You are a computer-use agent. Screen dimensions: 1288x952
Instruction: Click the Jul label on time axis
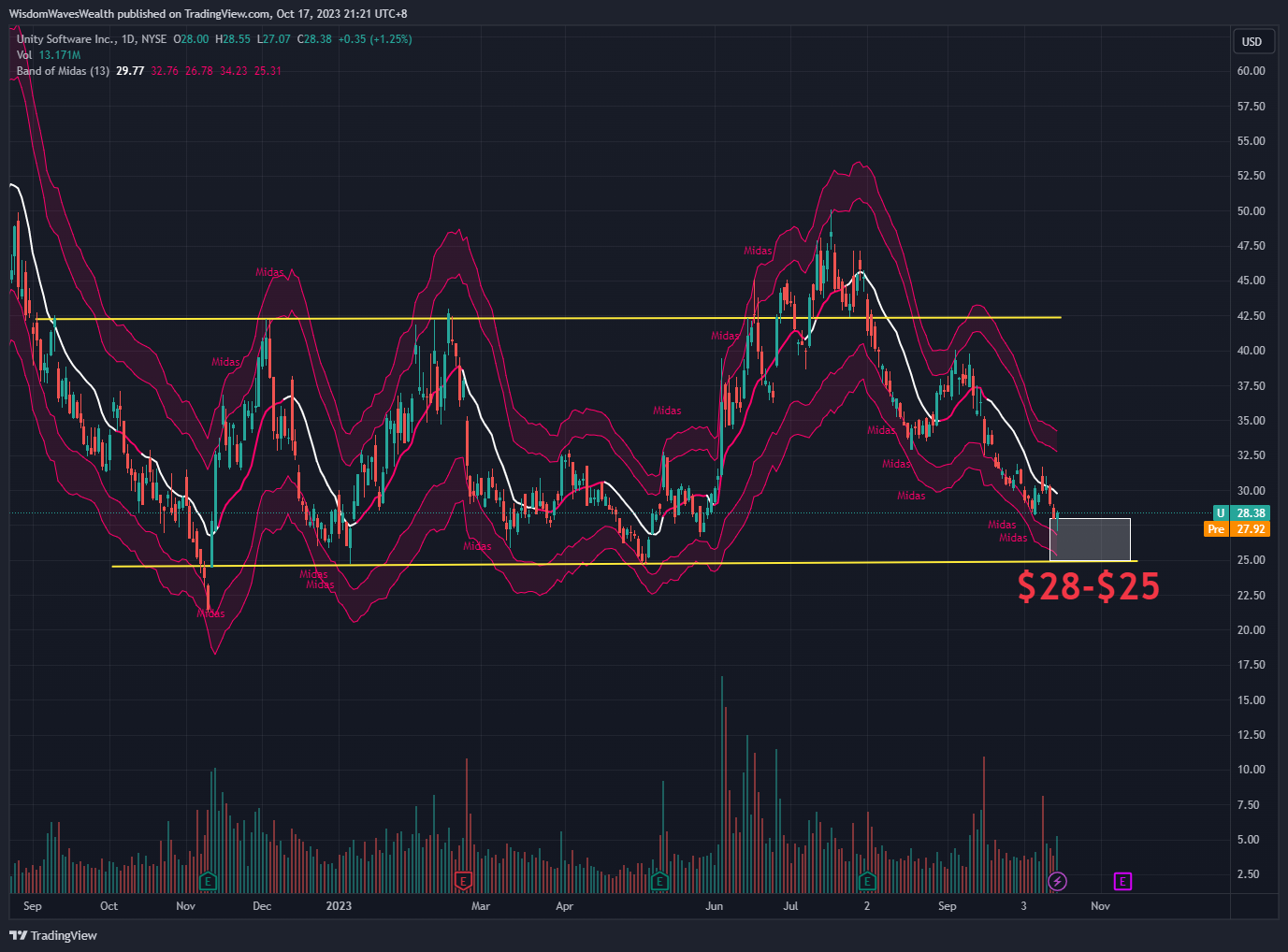(791, 906)
